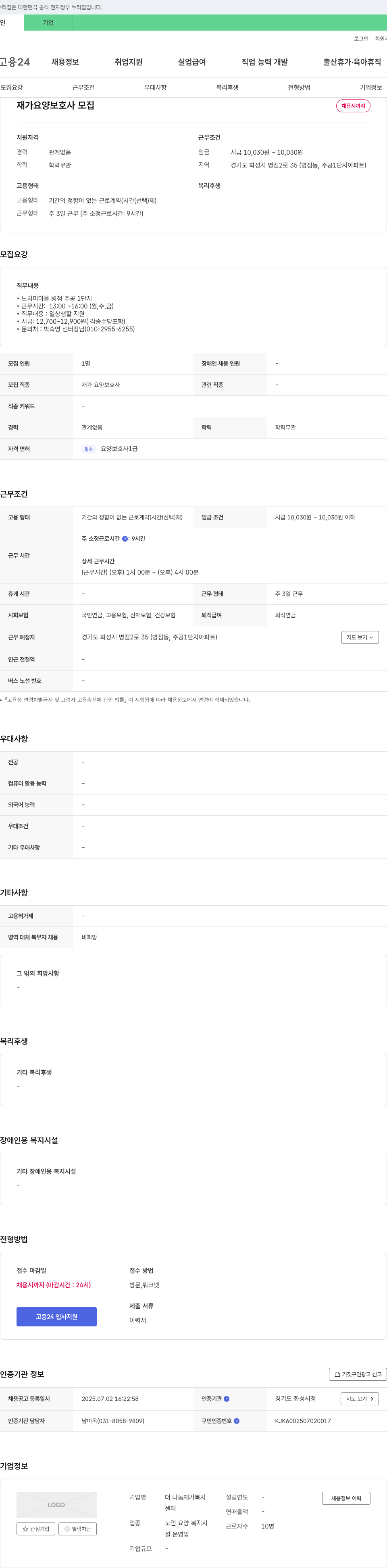Screen dimensions: 387x1568
Task: Select 이력서 under 제출 서류
Action: click(138, 1320)
